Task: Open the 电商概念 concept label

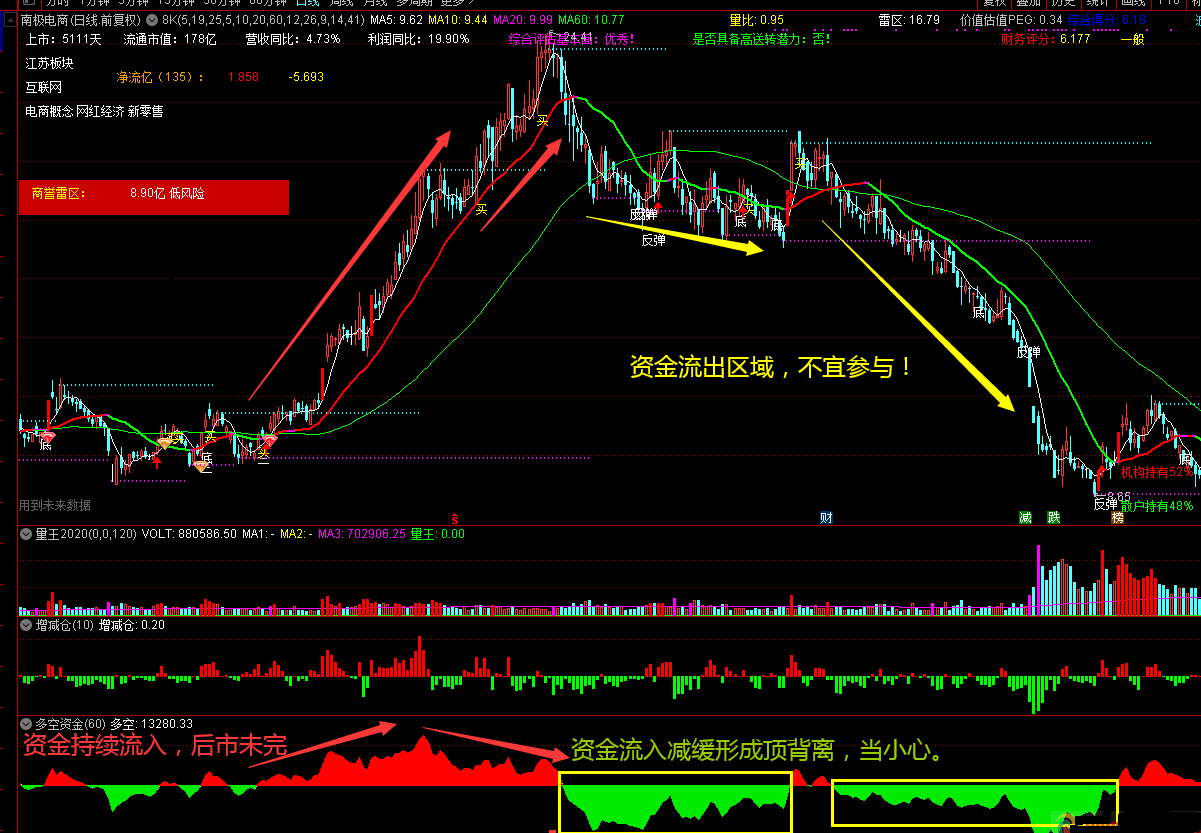Action: click(x=49, y=112)
